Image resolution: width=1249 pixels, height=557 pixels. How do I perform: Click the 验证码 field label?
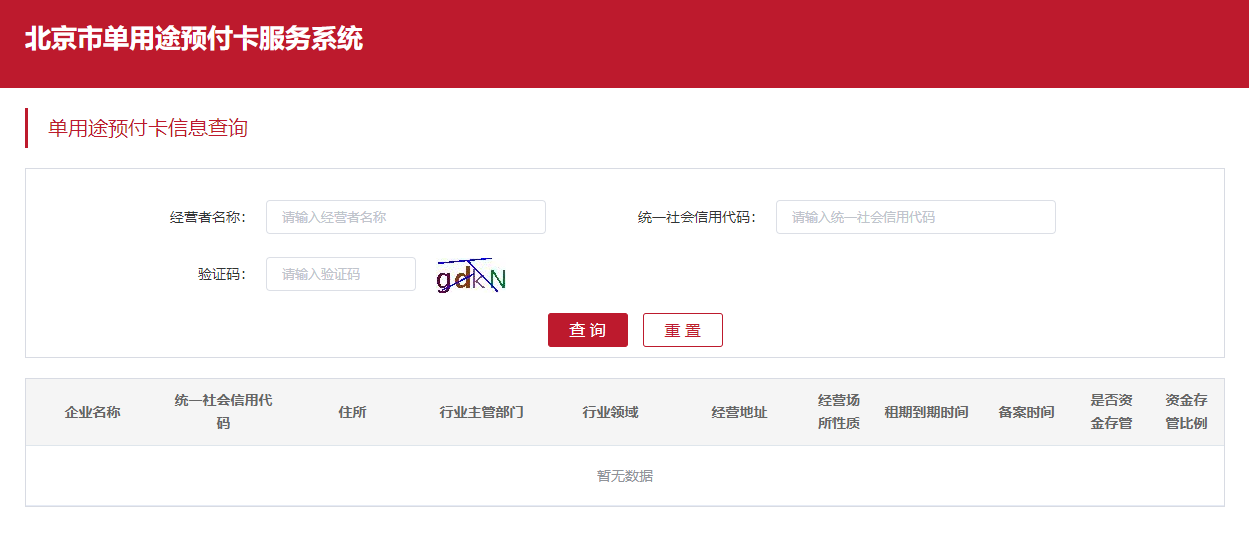coord(222,274)
